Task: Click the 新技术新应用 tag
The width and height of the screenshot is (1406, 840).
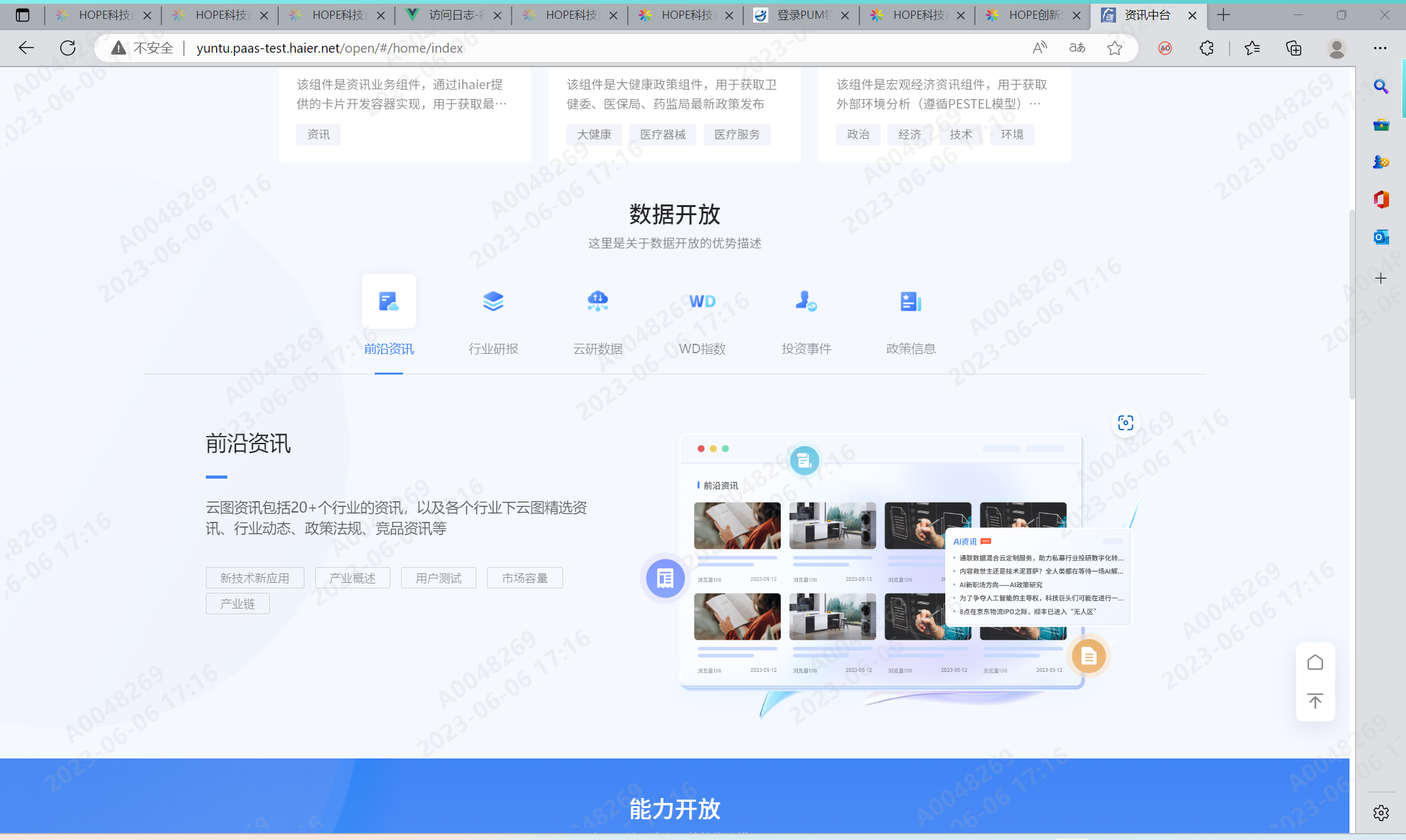Action: [255, 578]
